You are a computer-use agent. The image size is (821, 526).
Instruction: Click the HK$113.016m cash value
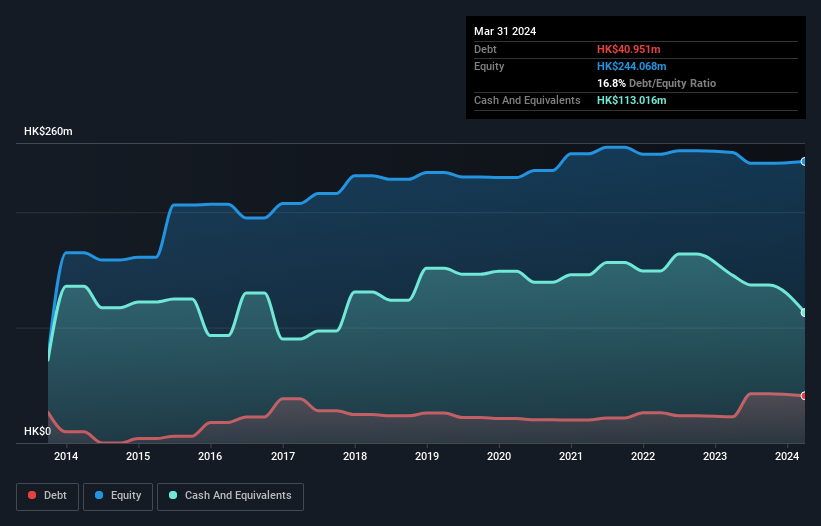(x=631, y=100)
